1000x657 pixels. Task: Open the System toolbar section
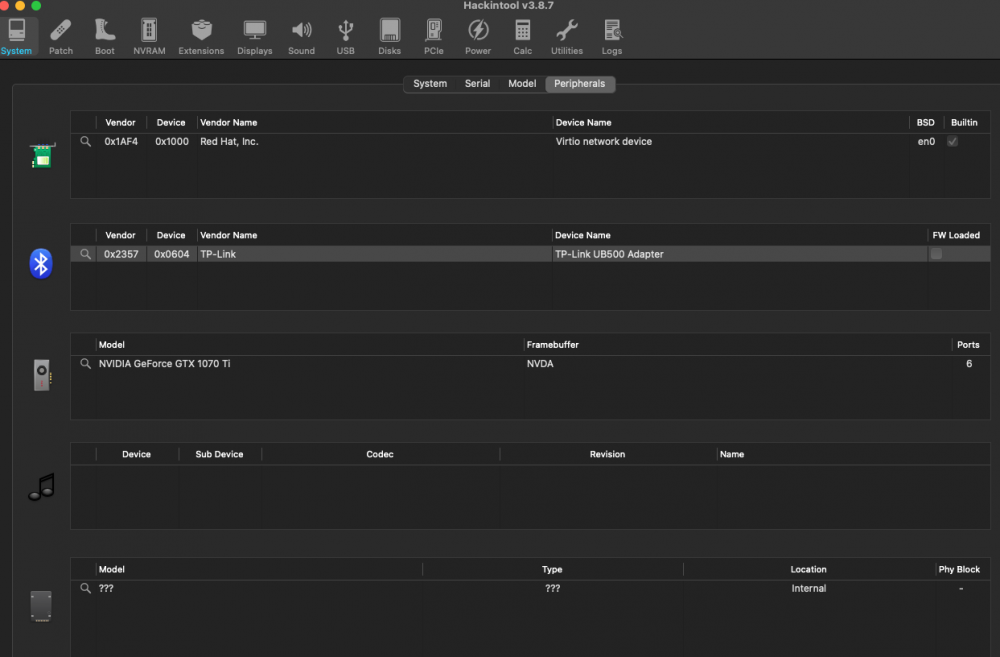click(x=17, y=37)
